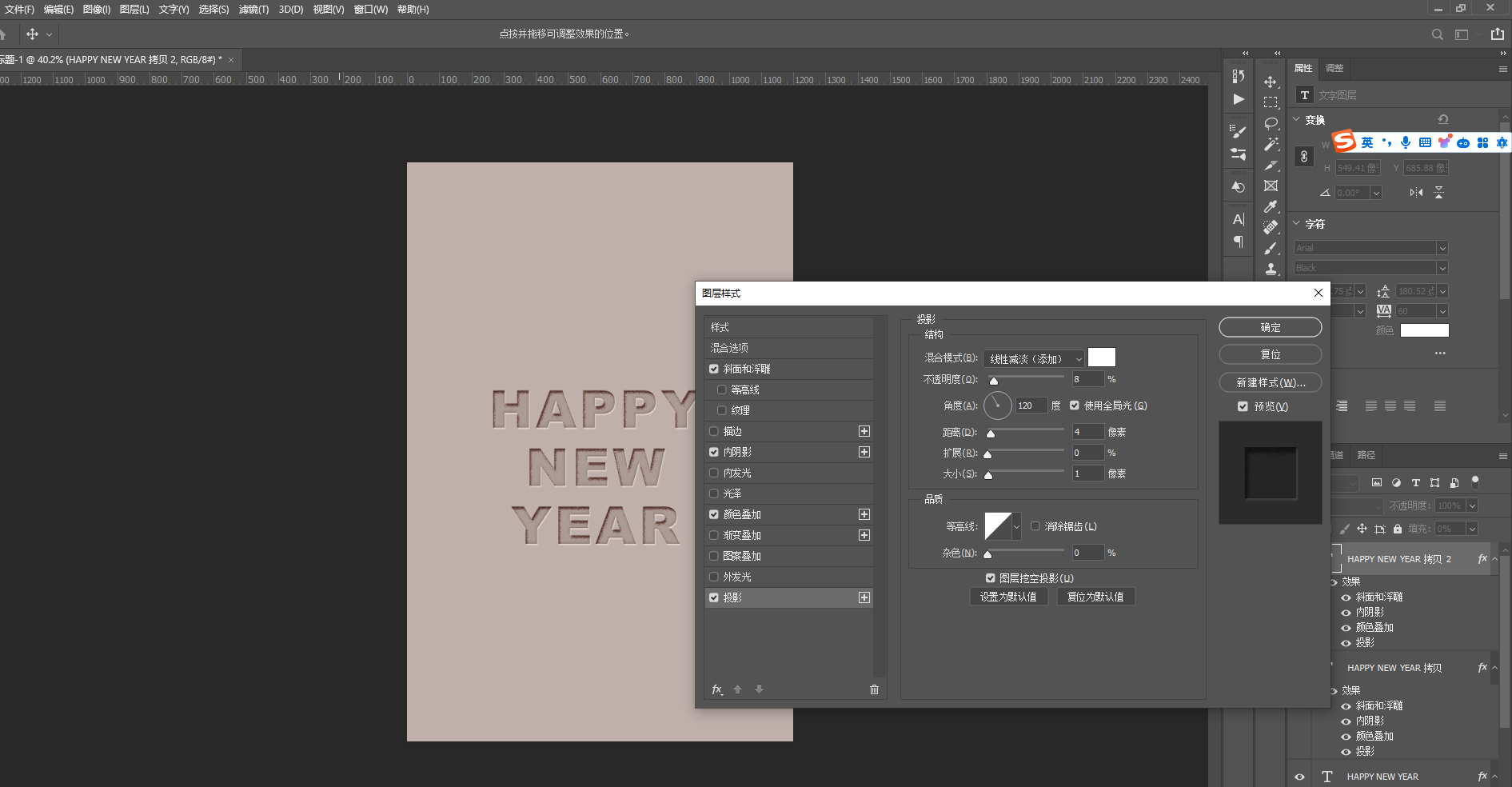Click the 确定 button
Screen dimensions: 1512x787
1270,327
